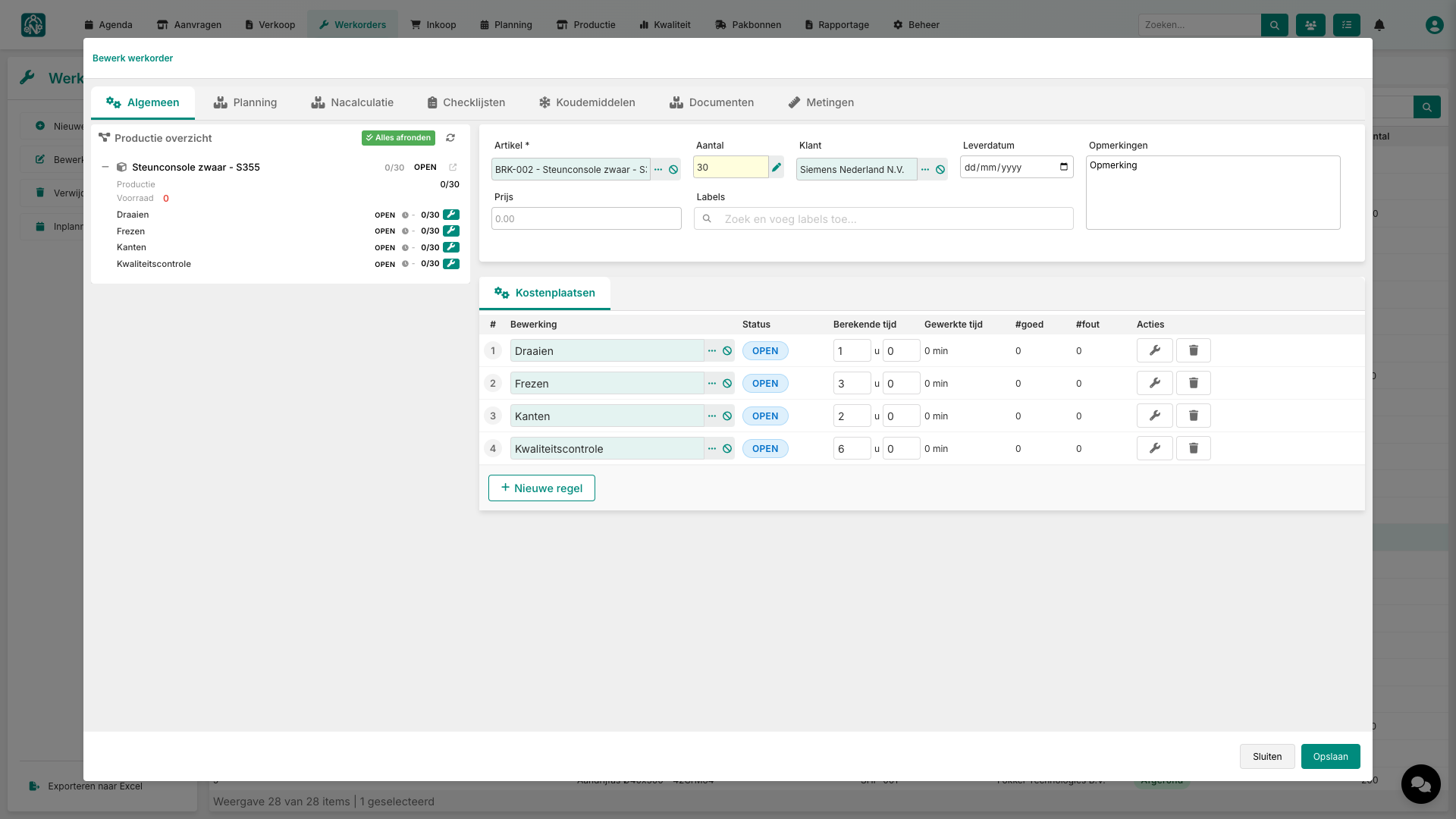Click the Aantal field showing 30
Screen dimensions: 1456x819
[x=730, y=168]
